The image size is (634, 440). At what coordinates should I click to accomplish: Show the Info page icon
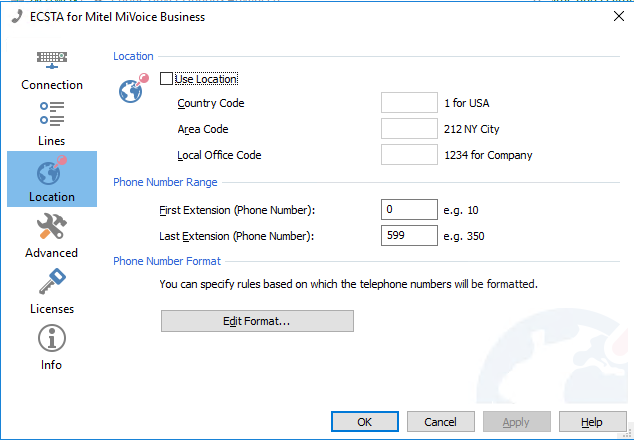point(52,338)
